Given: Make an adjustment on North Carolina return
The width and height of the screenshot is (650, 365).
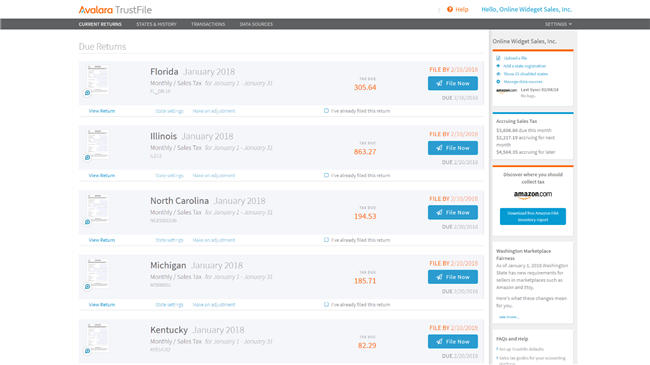Looking at the screenshot, I should [214, 240].
